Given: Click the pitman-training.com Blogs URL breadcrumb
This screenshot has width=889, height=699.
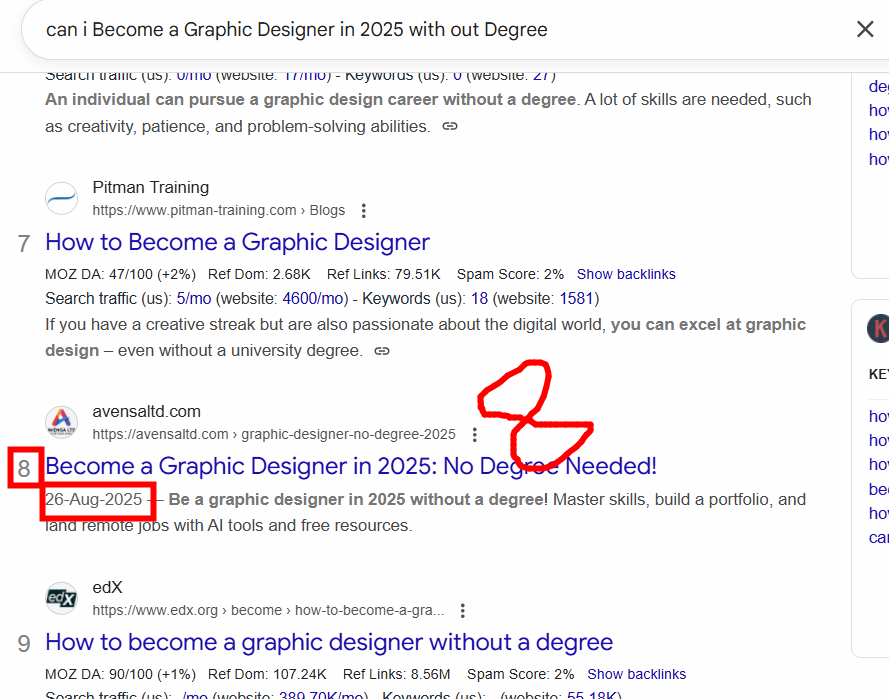Looking at the screenshot, I should (218, 210).
